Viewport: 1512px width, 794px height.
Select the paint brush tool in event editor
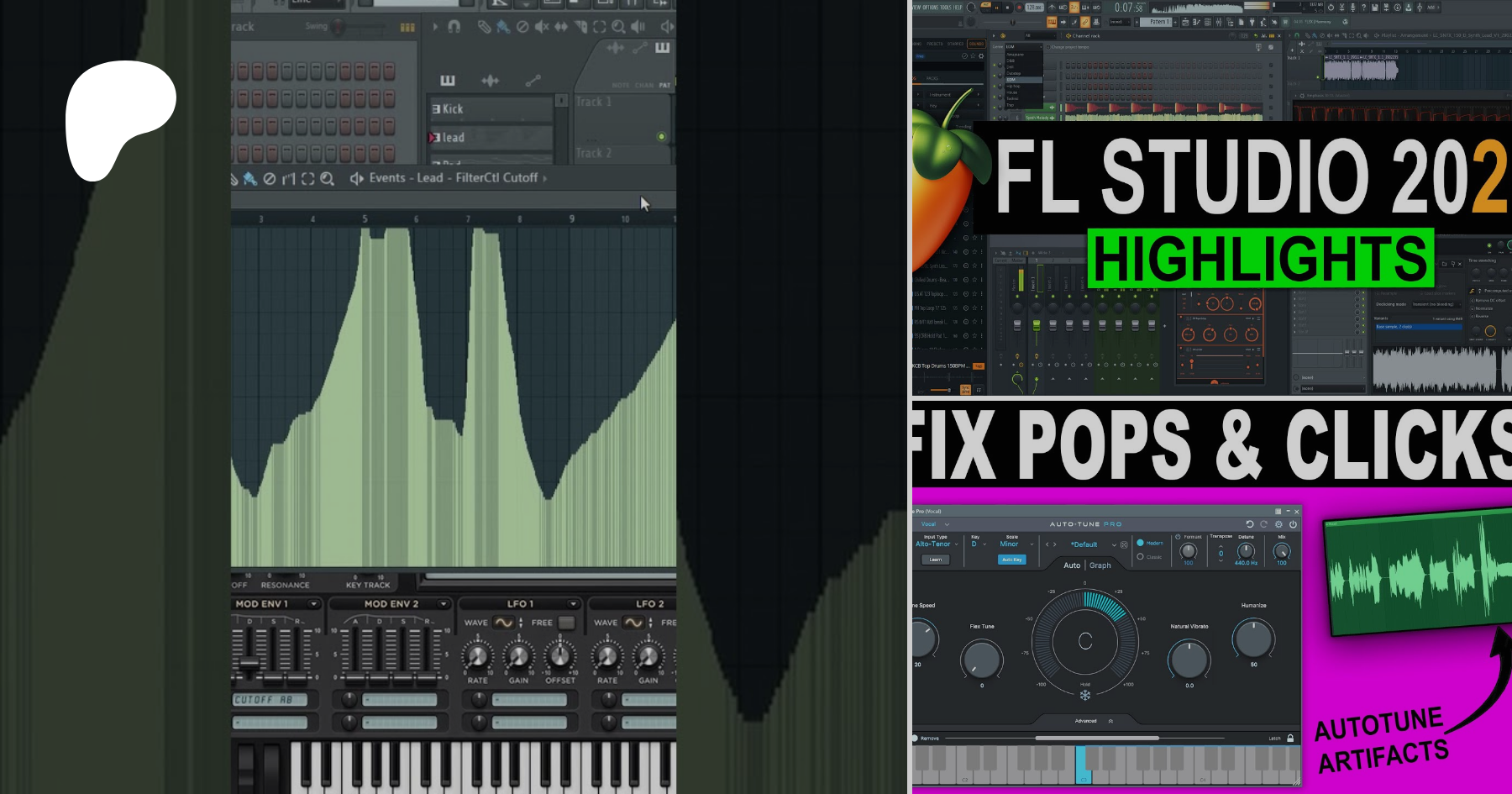[x=249, y=178]
